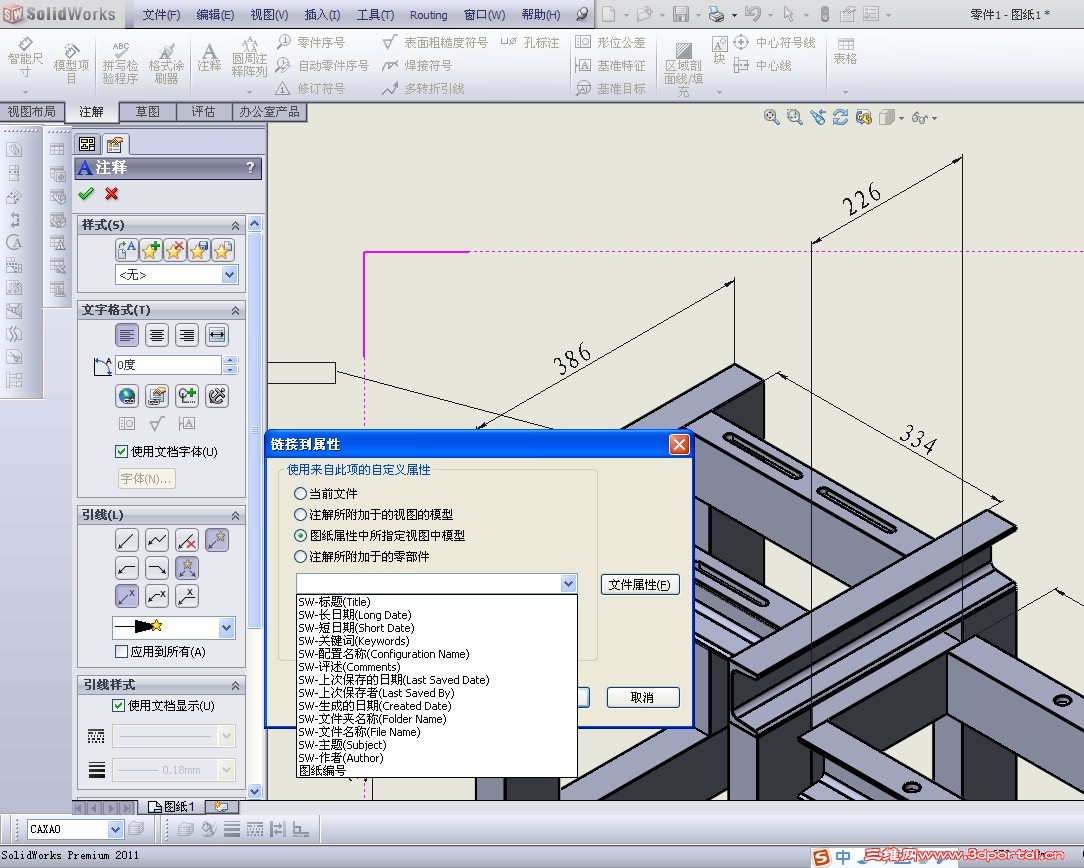Image resolution: width=1084 pixels, height=868 pixels.
Task: Click Link to Property icon
Action: 157,396
